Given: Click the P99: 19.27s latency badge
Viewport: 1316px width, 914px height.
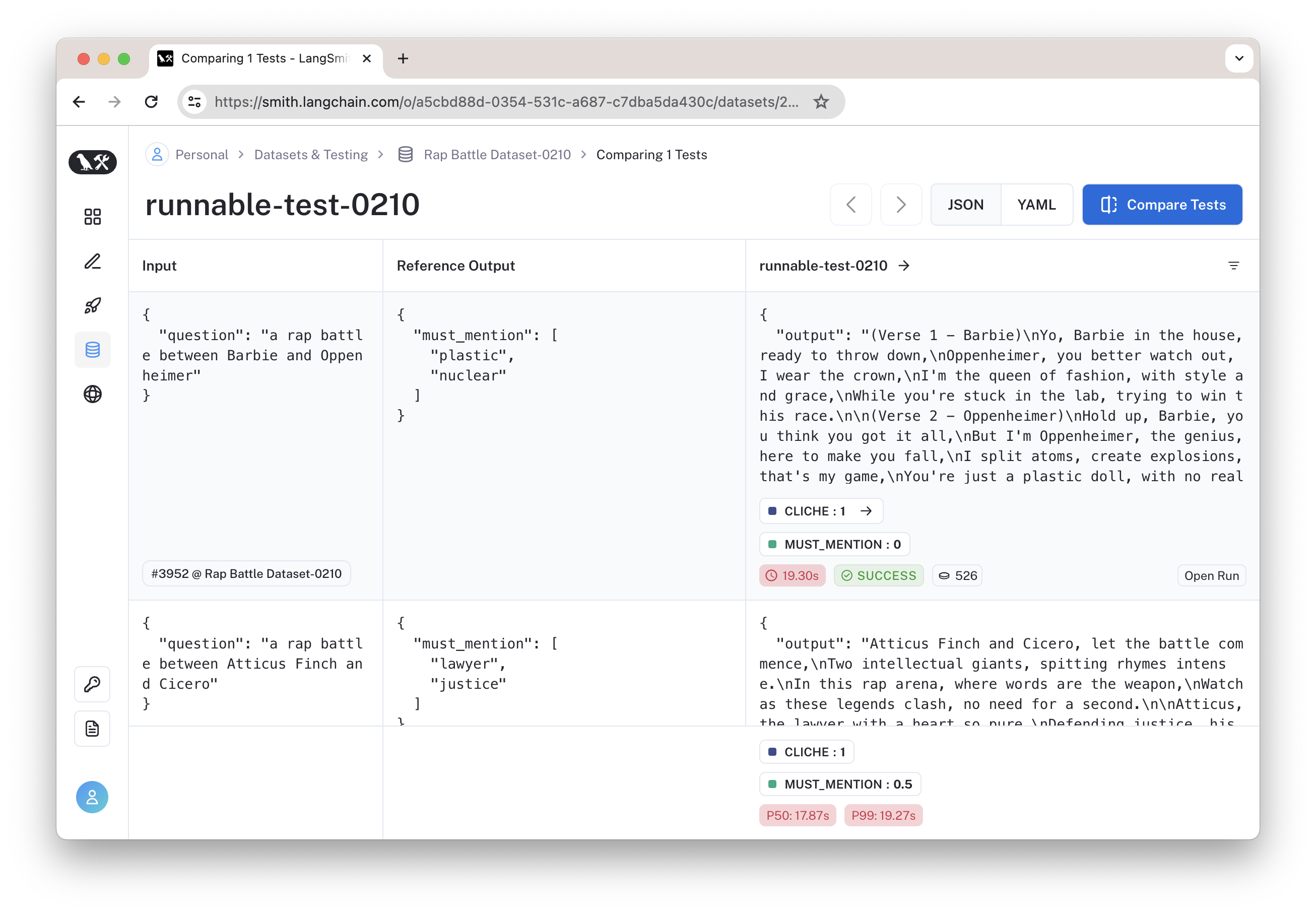Looking at the screenshot, I should click(x=883, y=815).
